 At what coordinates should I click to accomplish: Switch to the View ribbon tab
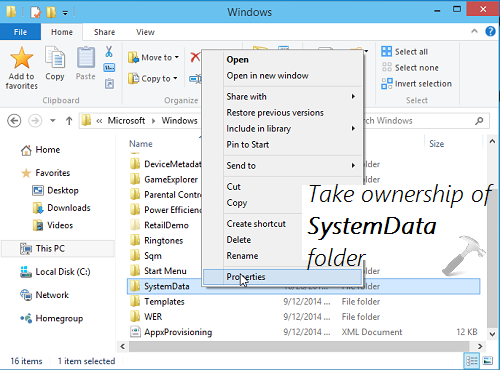click(145, 32)
